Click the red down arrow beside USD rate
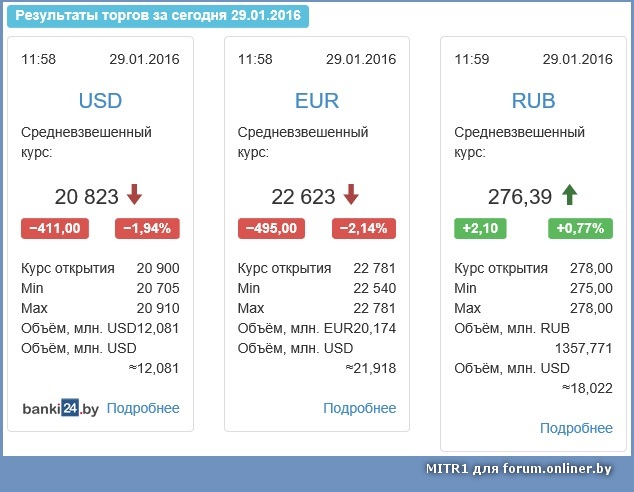The width and height of the screenshot is (634, 492). click(x=135, y=195)
